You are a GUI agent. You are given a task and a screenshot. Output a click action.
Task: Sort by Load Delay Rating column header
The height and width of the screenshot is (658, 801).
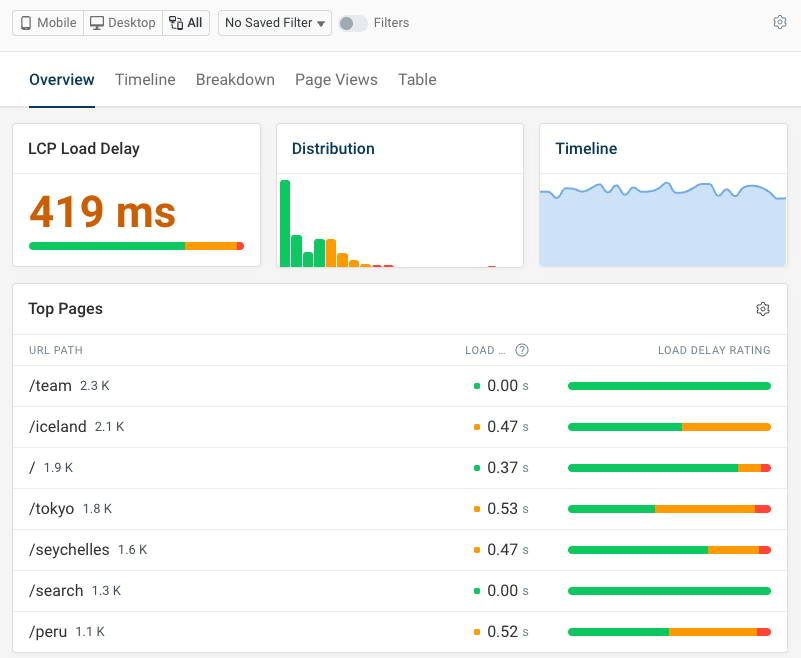click(714, 350)
